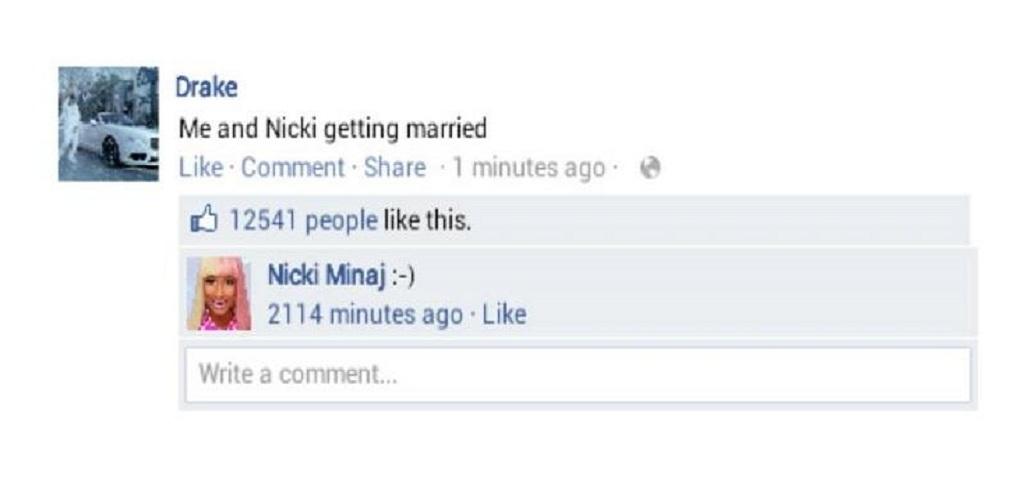Like Nicki Minaj's comment

(x=504, y=314)
